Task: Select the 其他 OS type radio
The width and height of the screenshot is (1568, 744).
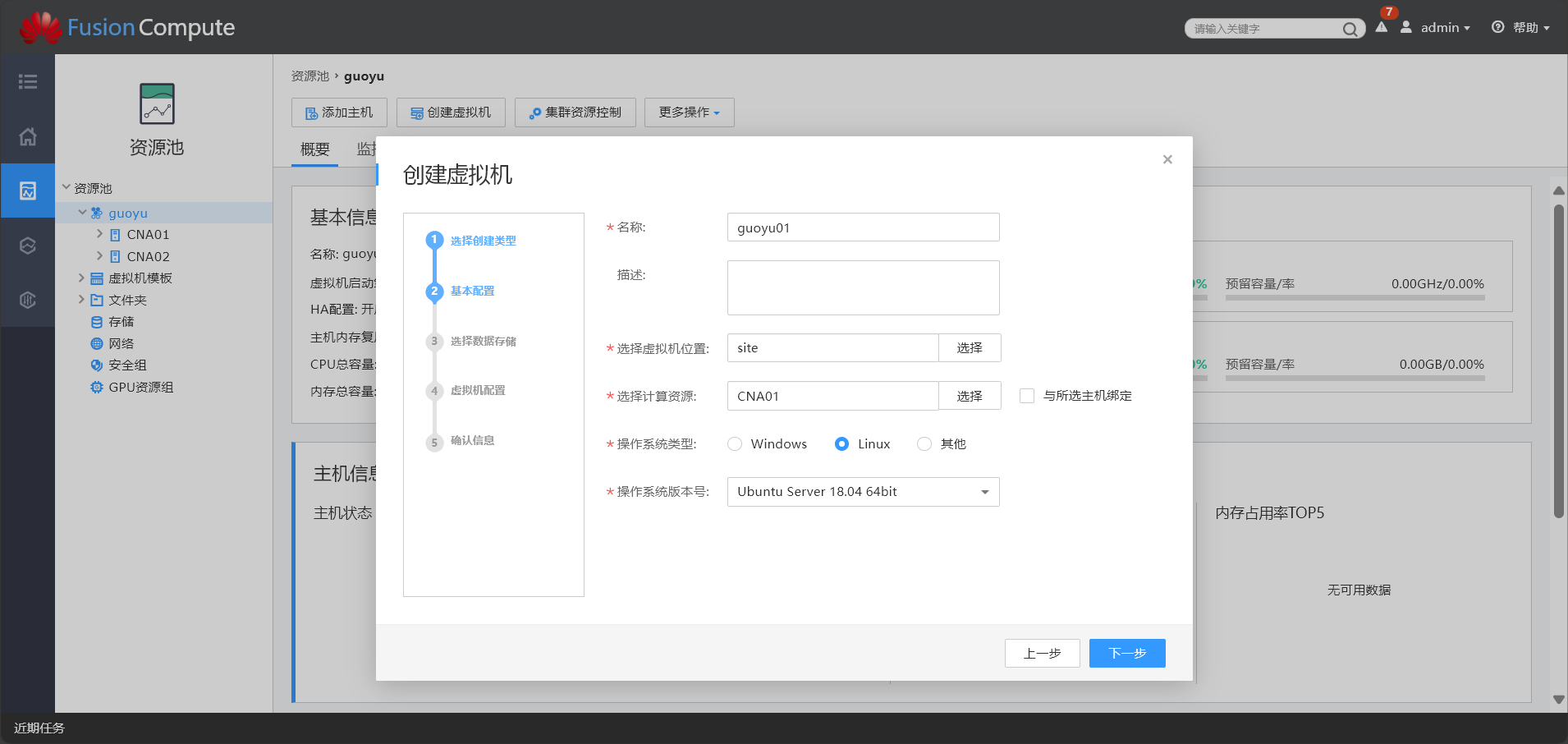Action: click(924, 444)
